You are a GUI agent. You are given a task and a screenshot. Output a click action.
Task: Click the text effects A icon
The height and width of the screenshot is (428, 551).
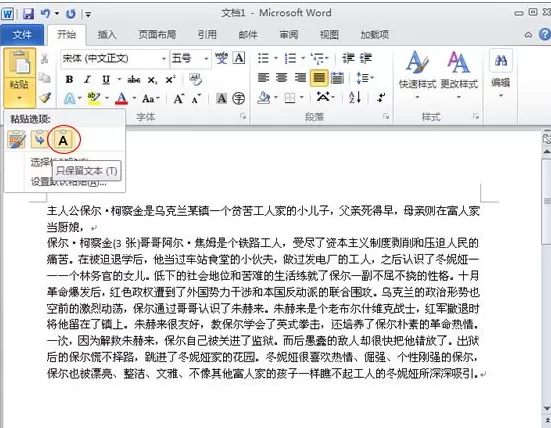coord(70,98)
